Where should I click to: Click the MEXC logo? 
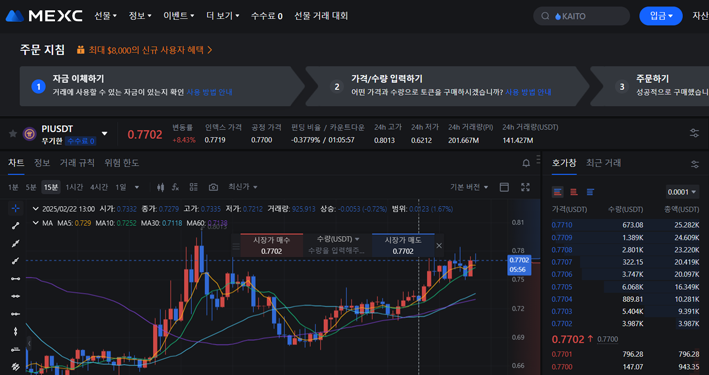point(44,16)
